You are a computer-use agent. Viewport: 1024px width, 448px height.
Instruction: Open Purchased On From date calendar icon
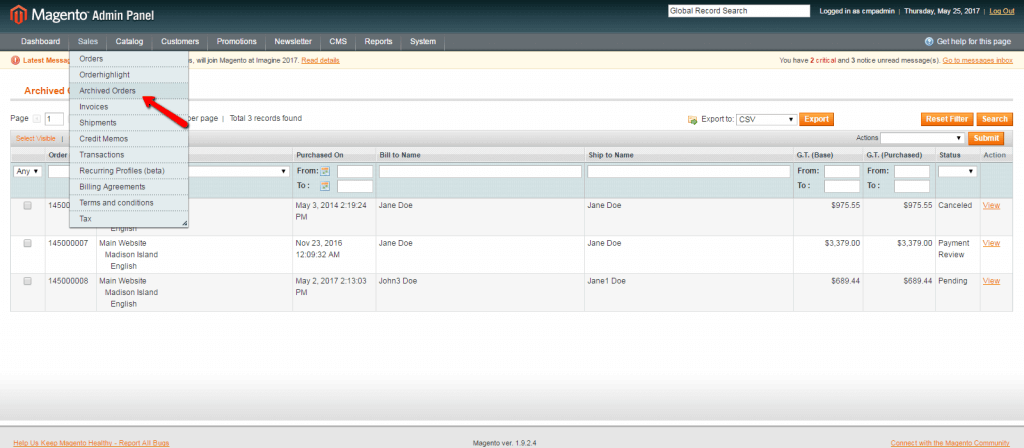pyautogui.click(x=325, y=171)
